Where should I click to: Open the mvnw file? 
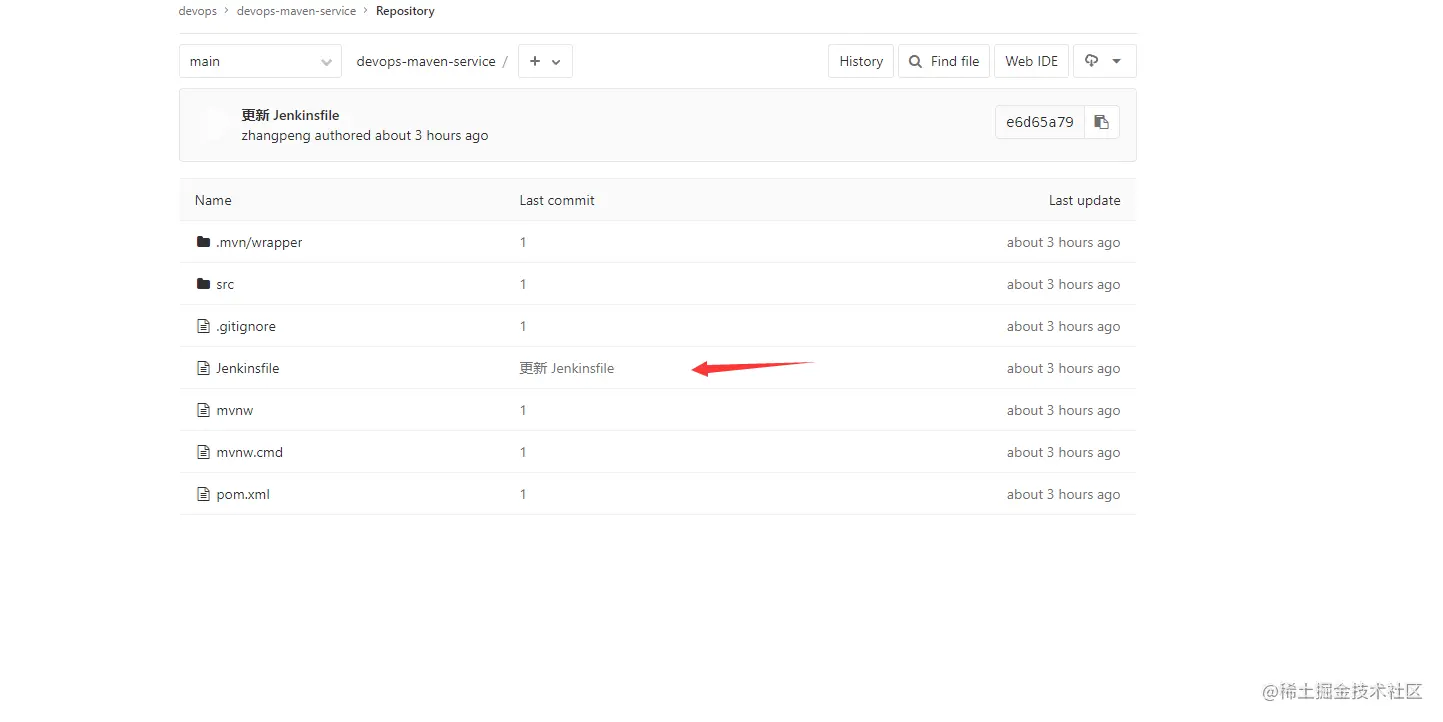tap(235, 410)
